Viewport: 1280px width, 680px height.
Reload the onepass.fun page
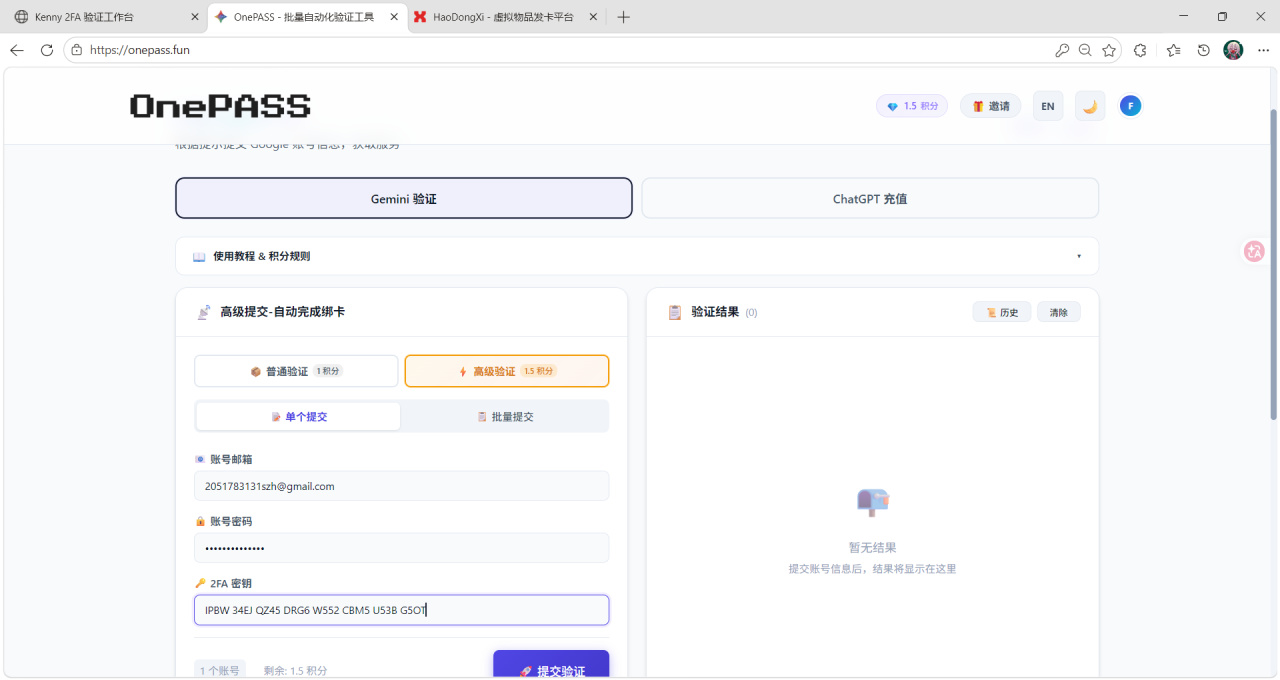[x=47, y=50]
